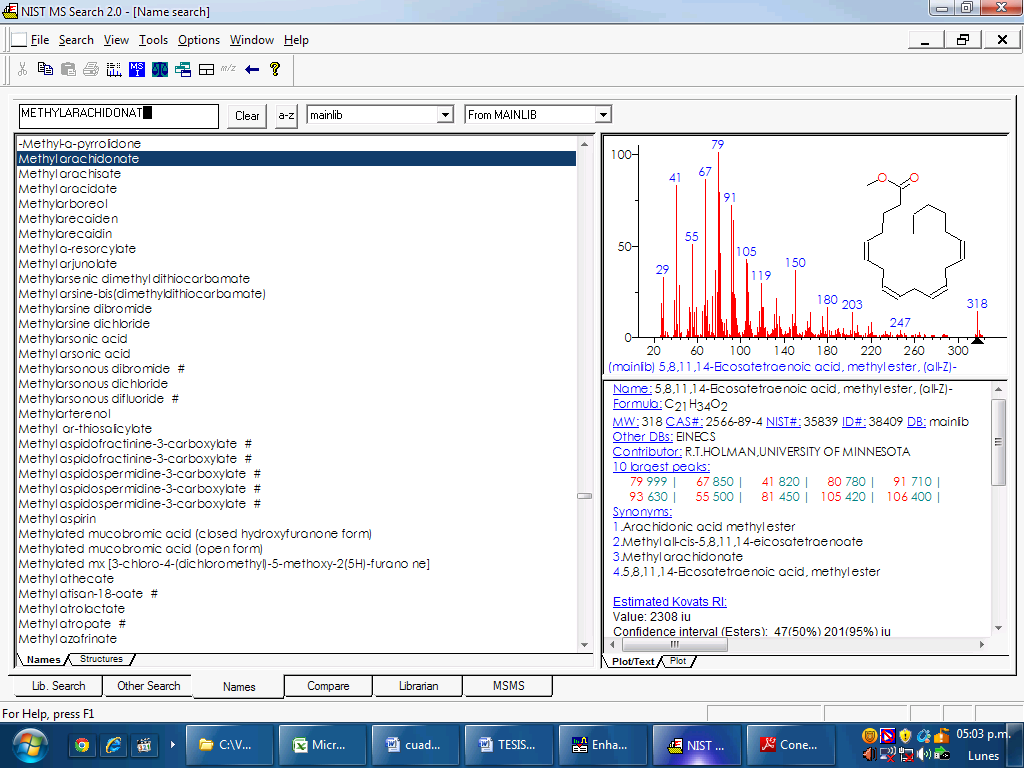The width and height of the screenshot is (1024, 768).
Task: Open Internet Explorer from the taskbar
Action: (113, 744)
